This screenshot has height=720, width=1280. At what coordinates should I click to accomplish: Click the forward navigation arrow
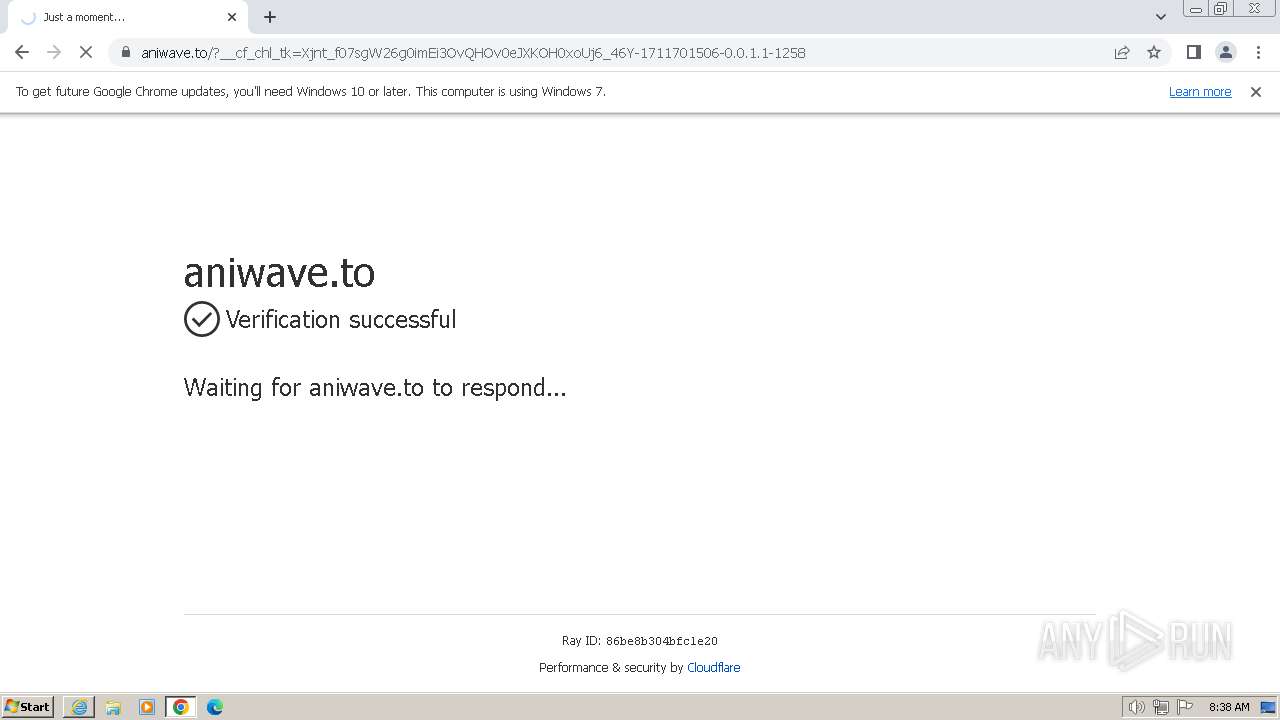click(54, 52)
